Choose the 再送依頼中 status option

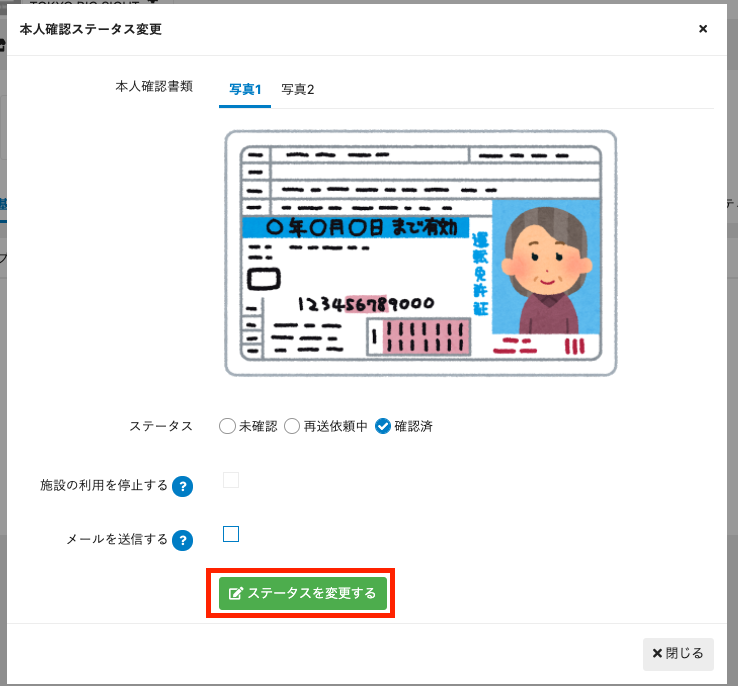[x=292, y=426]
